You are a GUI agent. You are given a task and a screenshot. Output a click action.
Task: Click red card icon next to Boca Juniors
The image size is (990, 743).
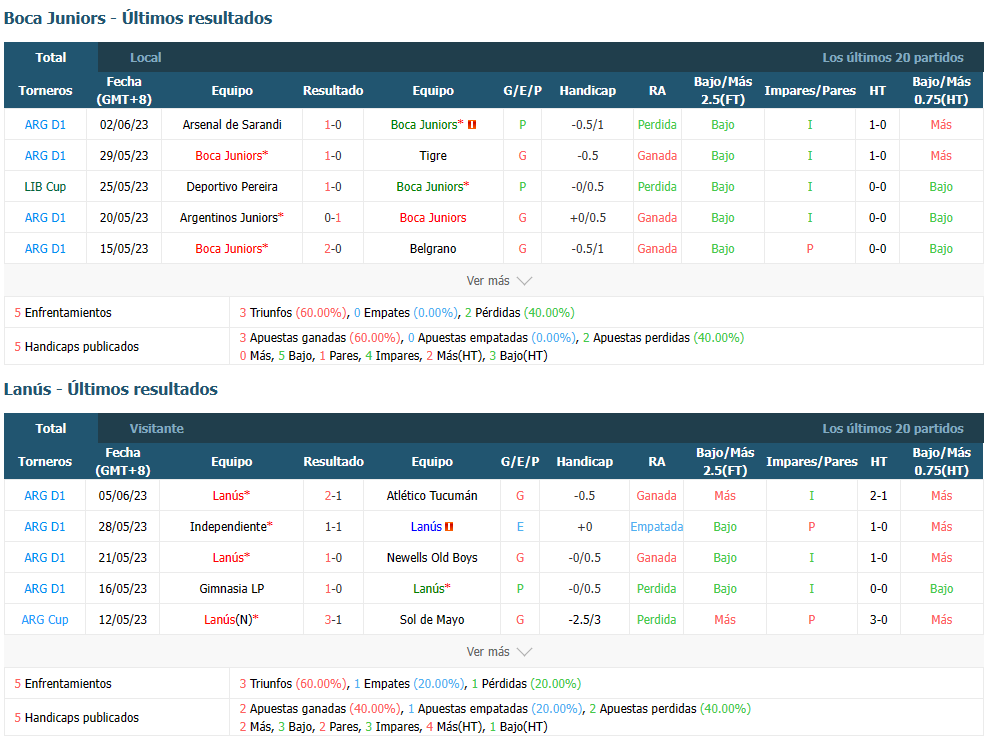(x=472, y=125)
